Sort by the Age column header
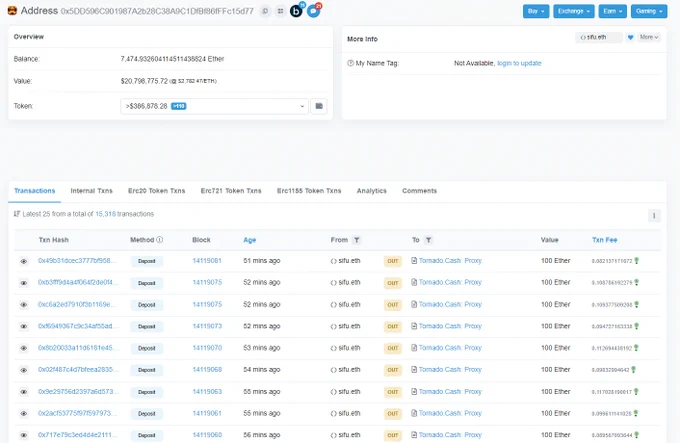The width and height of the screenshot is (680, 443). [250, 240]
